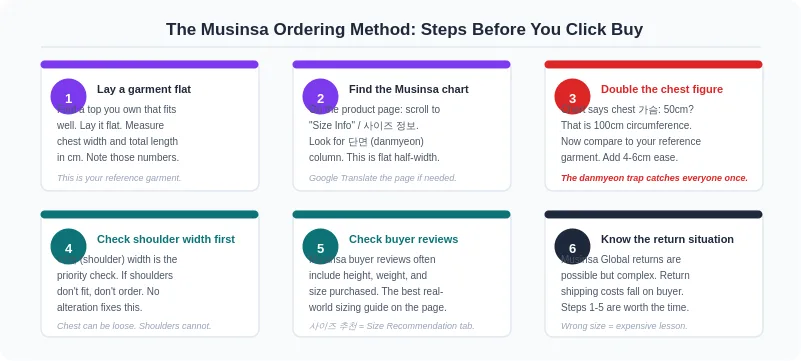Click the 'Check buyer reviews' heading

[404, 239]
